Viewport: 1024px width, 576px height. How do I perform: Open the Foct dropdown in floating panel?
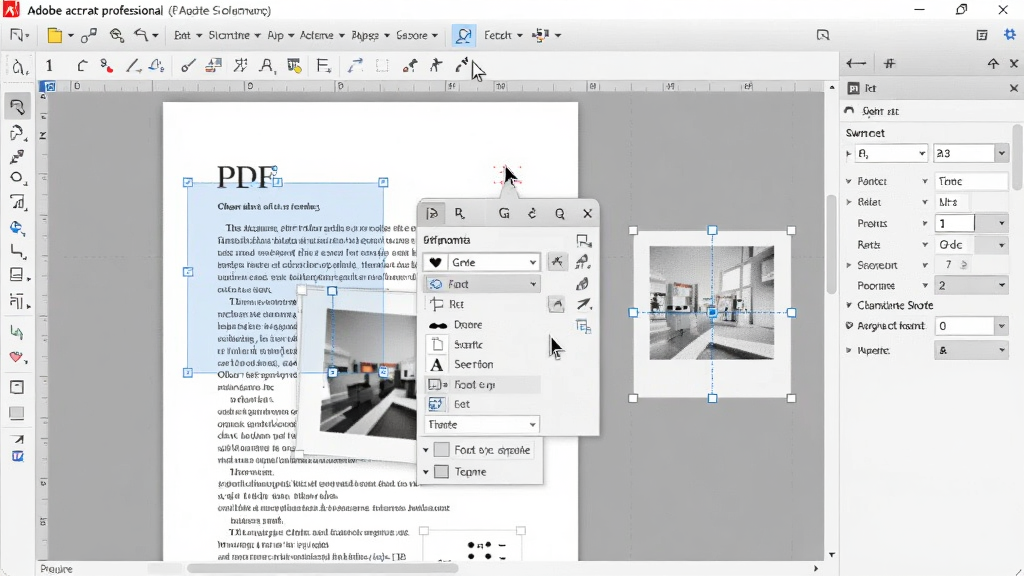coord(481,284)
